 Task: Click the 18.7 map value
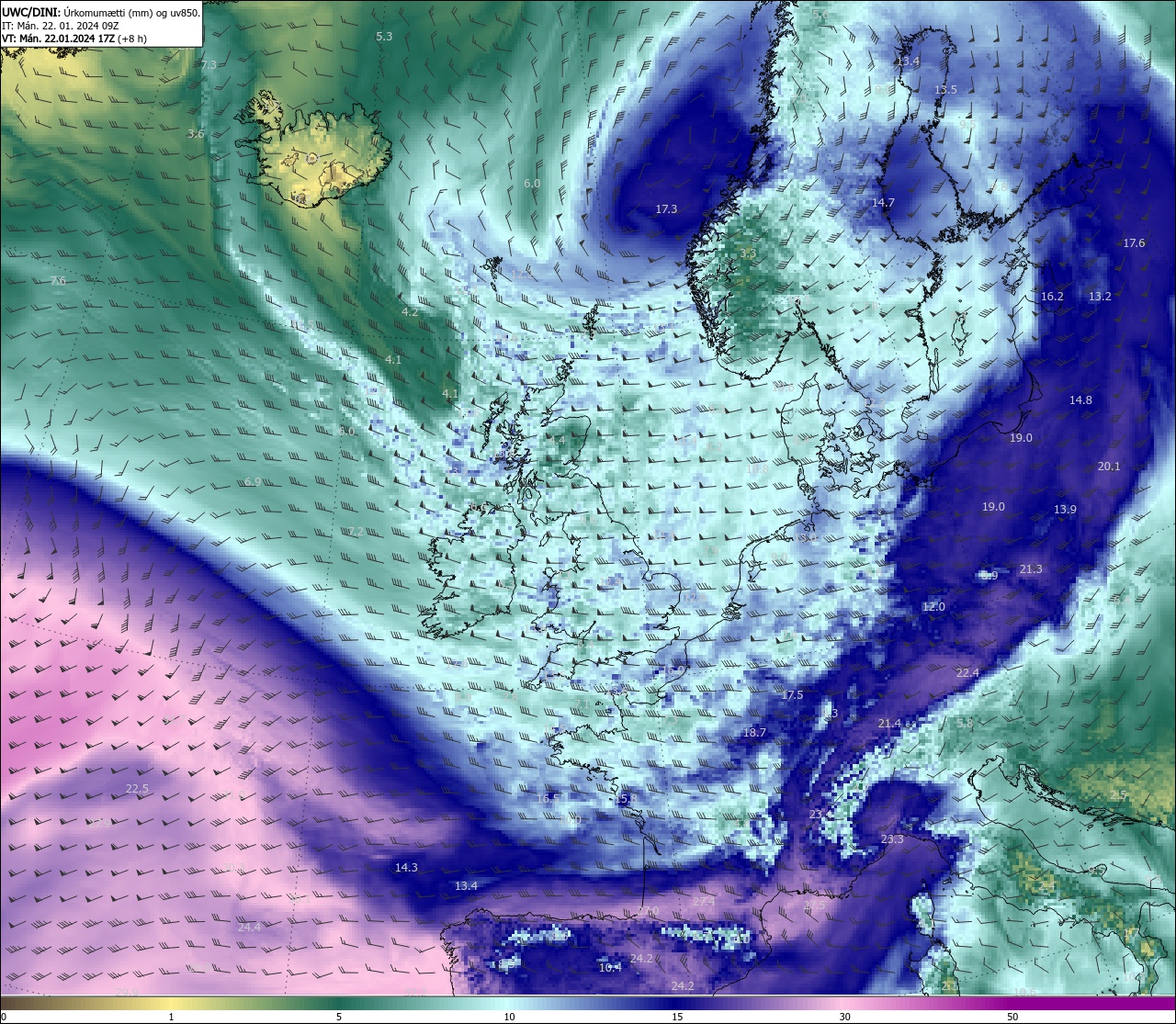coord(754,733)
